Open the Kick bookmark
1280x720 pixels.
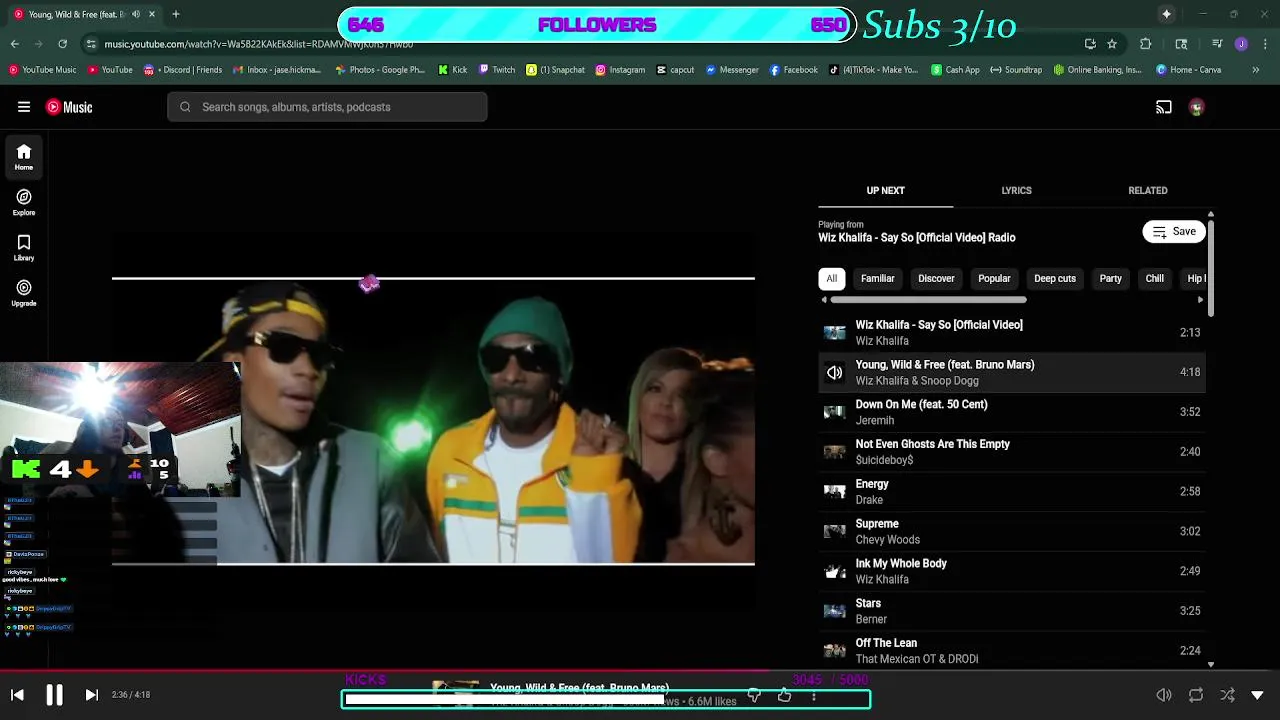pyautogui.click(x=453, y=70)
